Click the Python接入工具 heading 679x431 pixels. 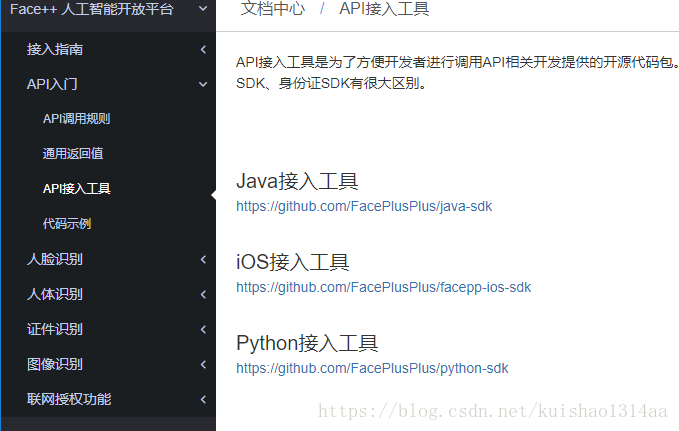(307, 343)
